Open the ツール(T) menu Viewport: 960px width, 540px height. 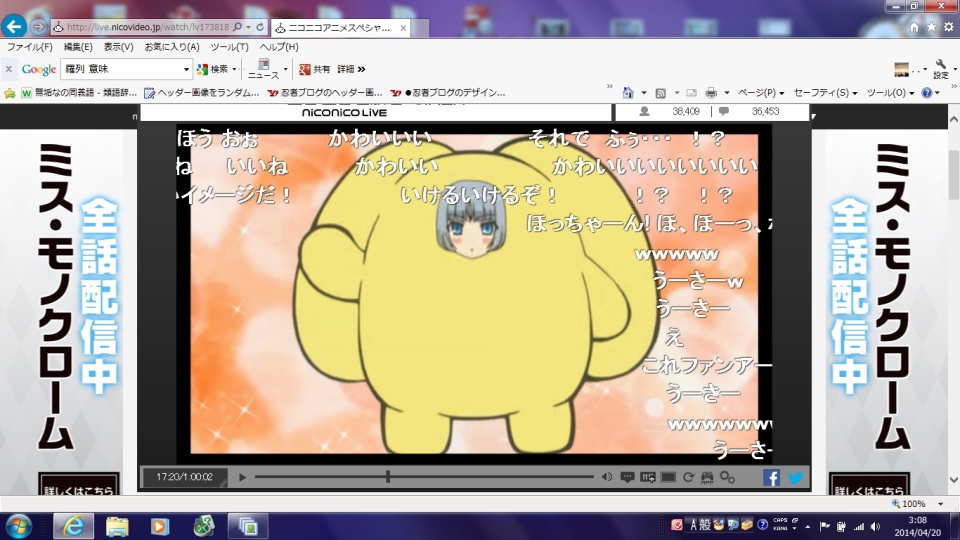tap(230, 47)
